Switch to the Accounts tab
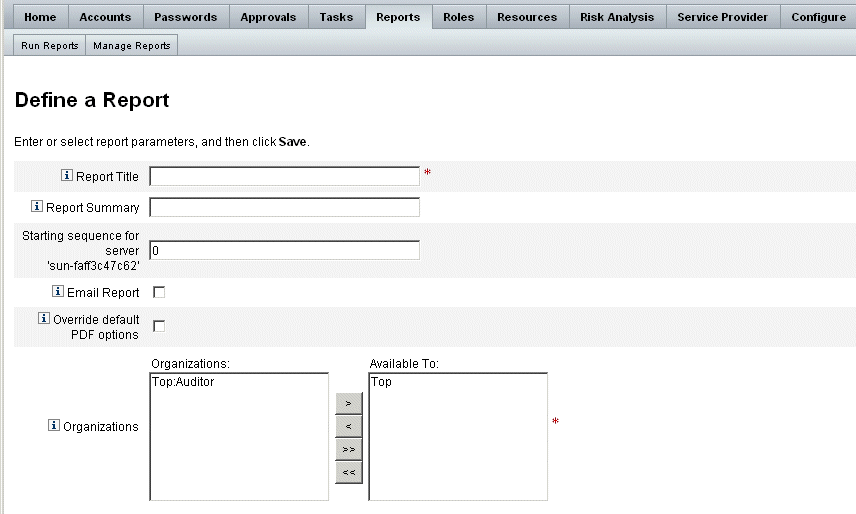The width and height of the screenshot is (856, 514). coord(105,17)
